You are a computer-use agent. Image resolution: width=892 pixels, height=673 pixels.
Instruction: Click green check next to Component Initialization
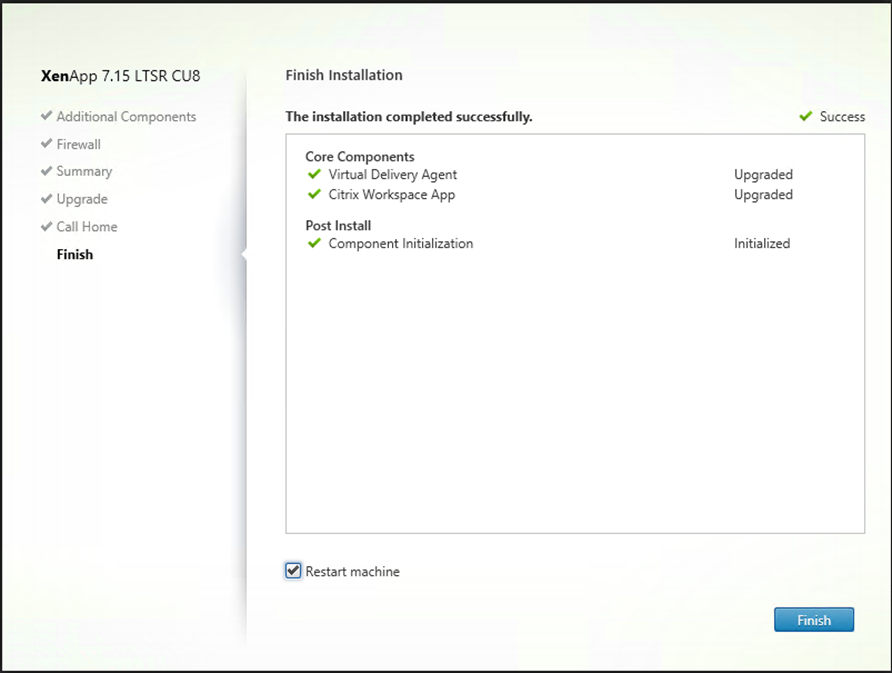click(x=314, y=243)
